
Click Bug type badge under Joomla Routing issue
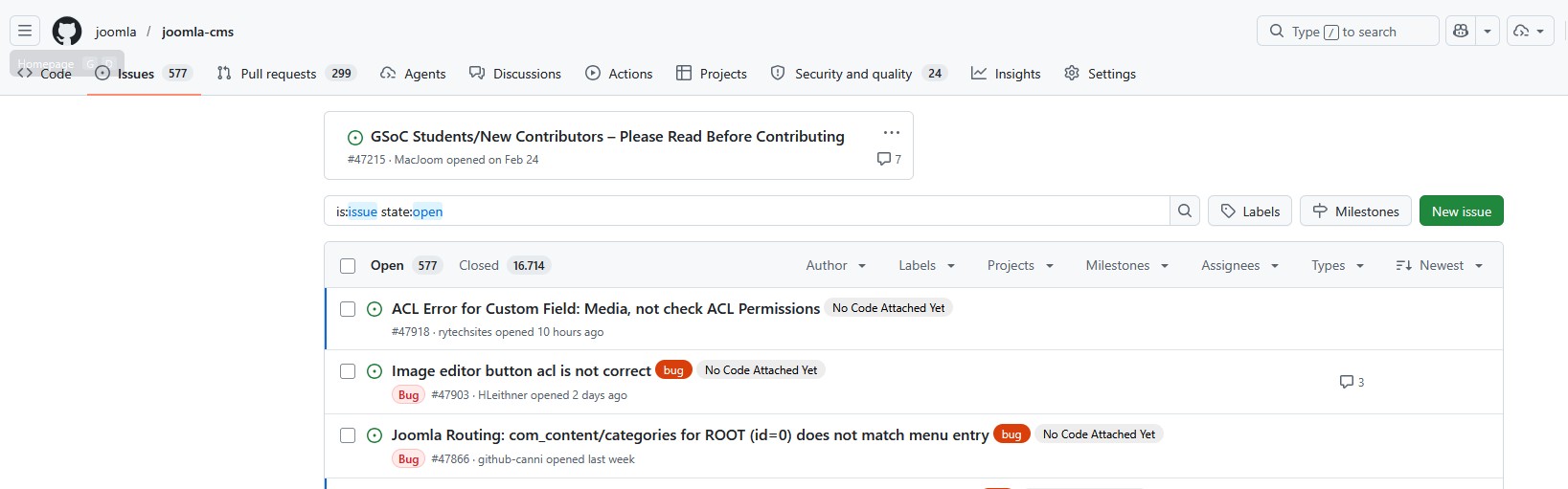pyautogui.click(x=408, y=459)
